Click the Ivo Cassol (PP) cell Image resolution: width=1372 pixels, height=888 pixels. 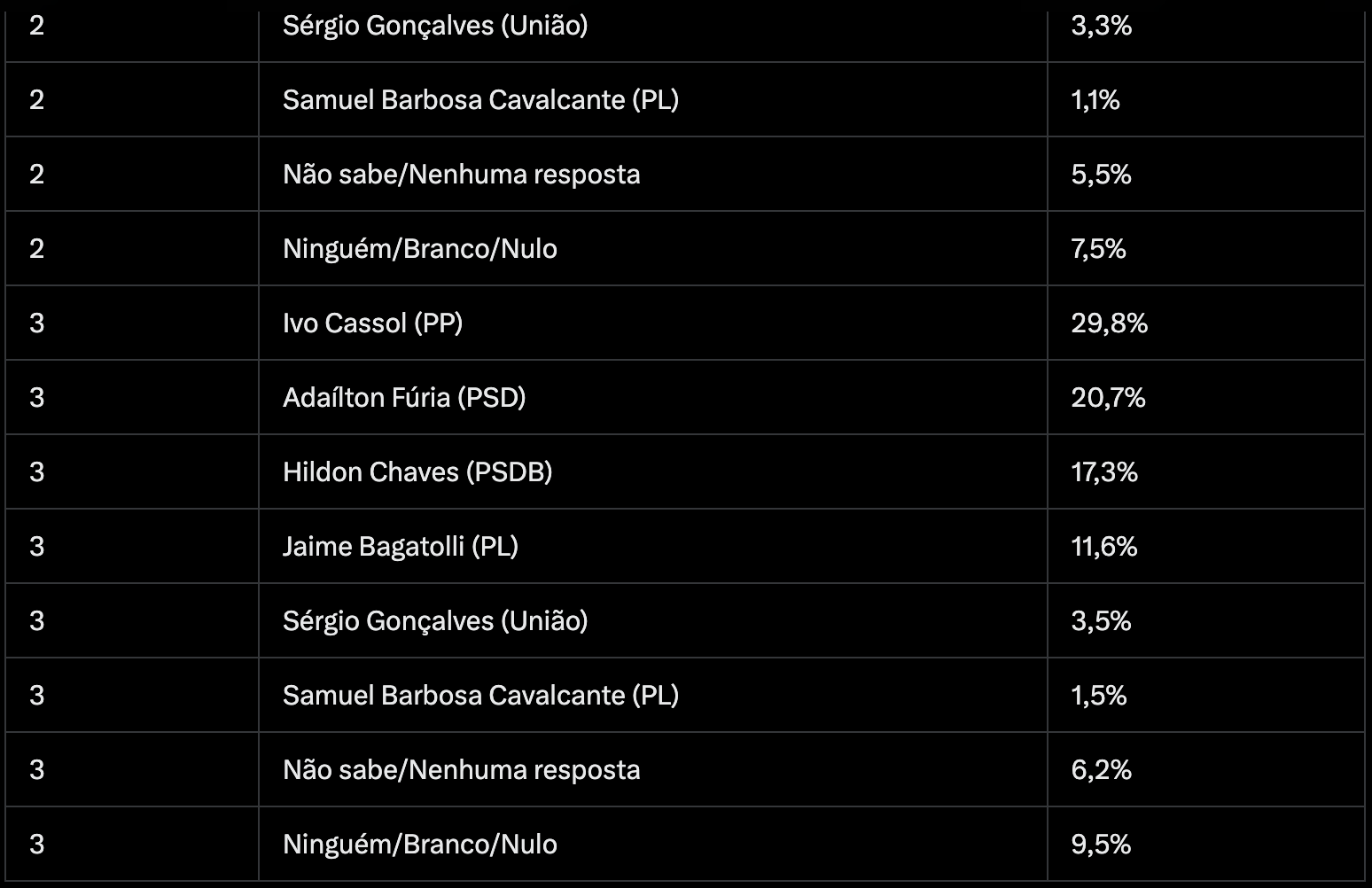(x=372, y=323)
